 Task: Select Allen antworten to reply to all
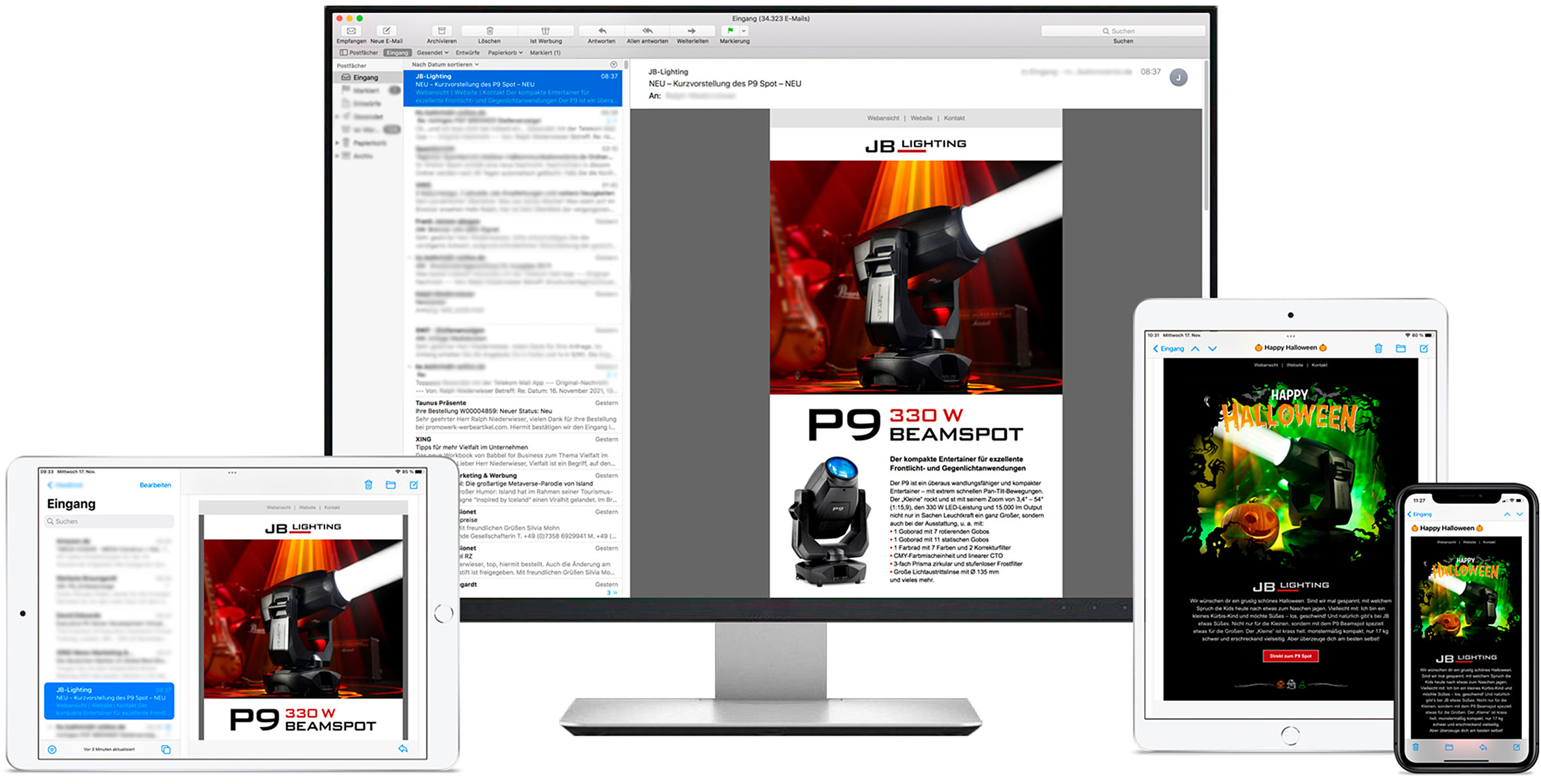[647, 31]
